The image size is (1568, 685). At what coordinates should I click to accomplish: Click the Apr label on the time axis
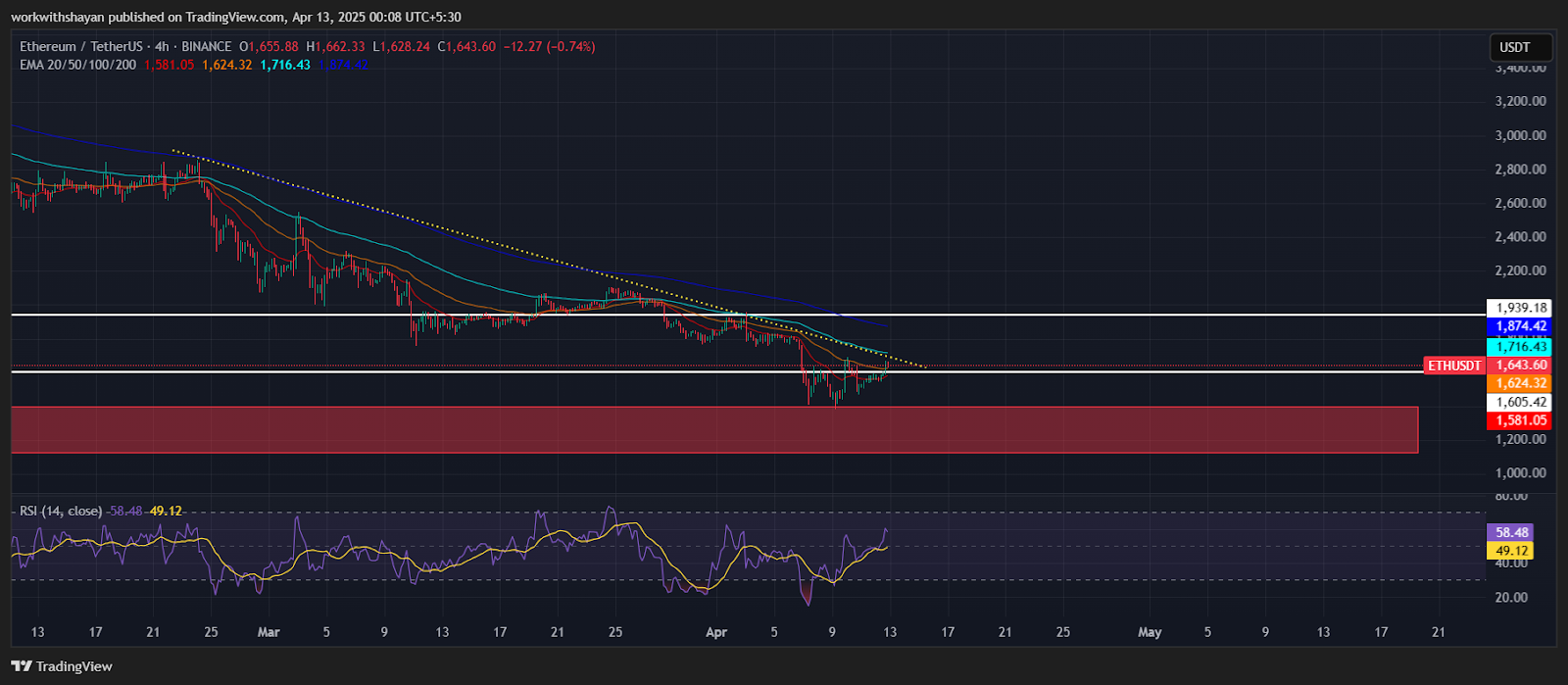tap(716, 632)
